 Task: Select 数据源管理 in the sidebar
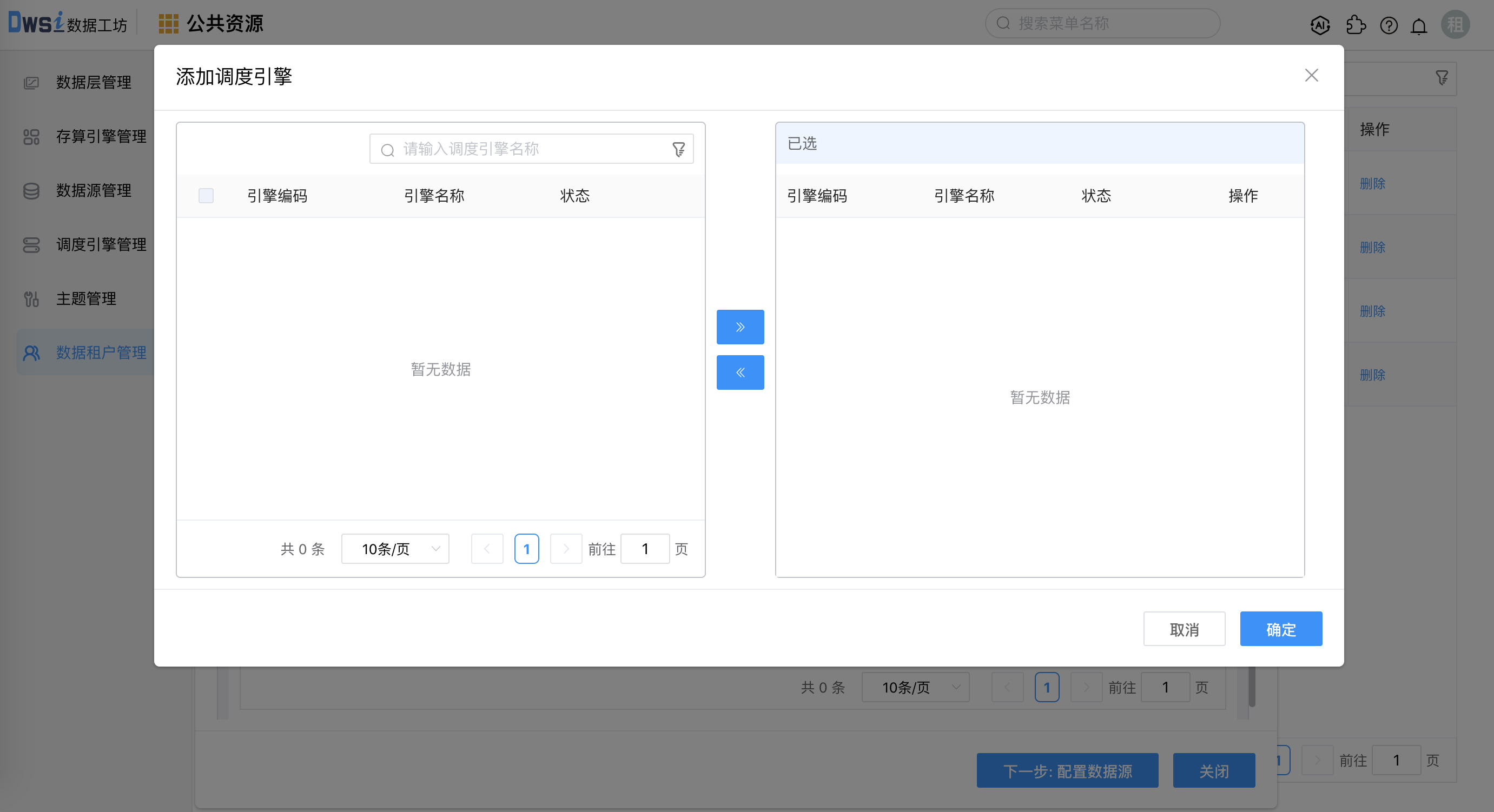[x=94, y=190]
